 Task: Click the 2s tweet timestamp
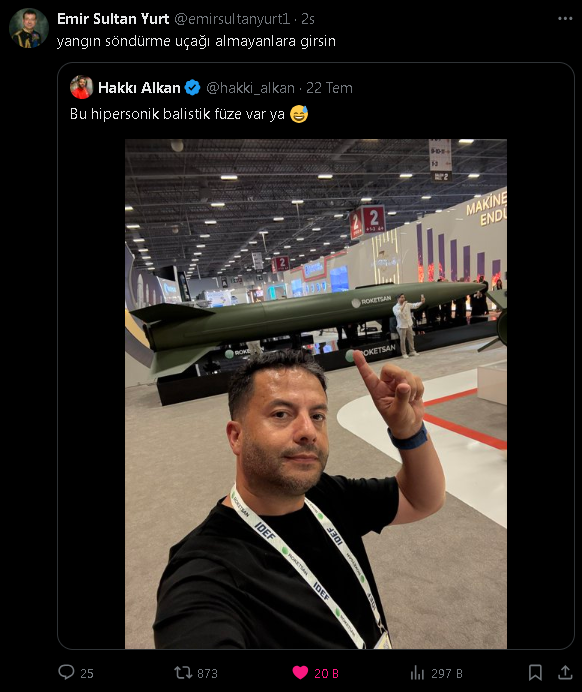tap(308, 19)
